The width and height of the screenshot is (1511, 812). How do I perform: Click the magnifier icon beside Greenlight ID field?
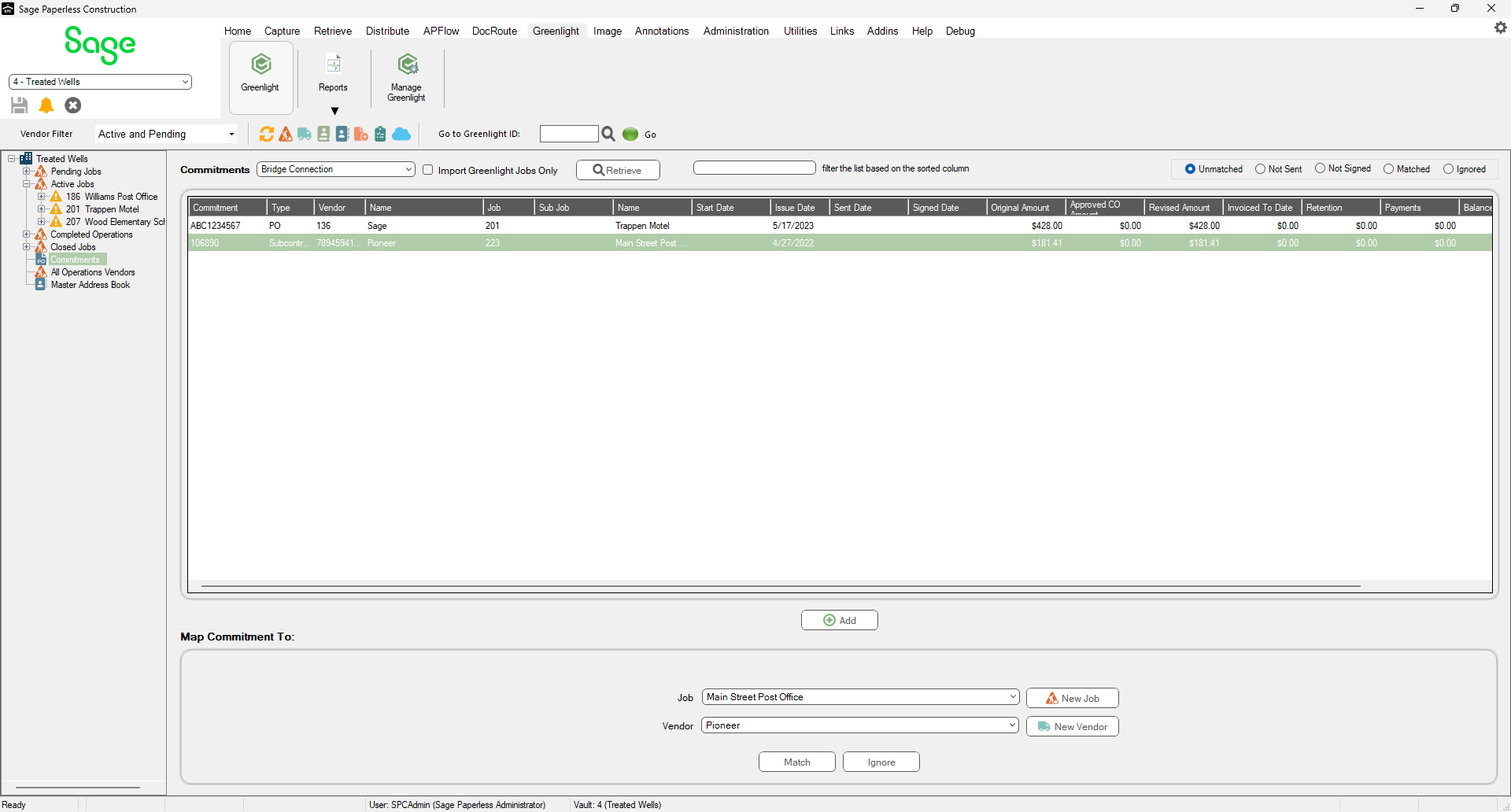(608, 135)
